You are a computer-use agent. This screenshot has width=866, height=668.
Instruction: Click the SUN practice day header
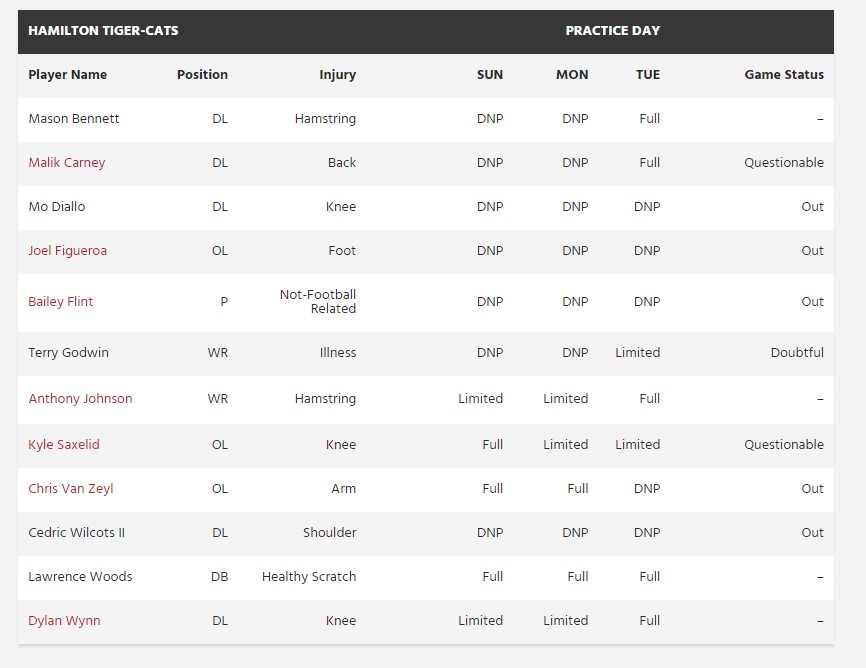point(490,75)
